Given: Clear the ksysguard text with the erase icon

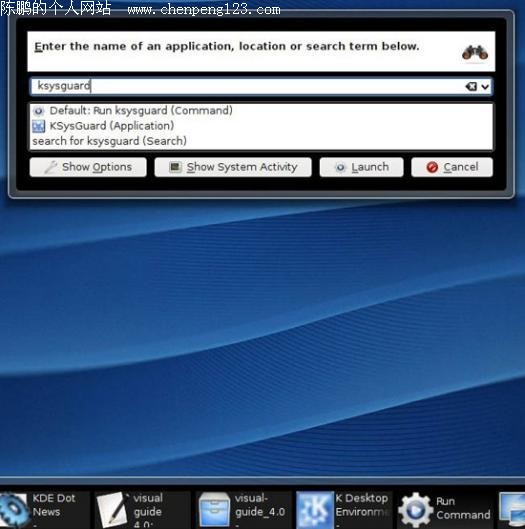Looking at the screenshot, I should point(471,87).
